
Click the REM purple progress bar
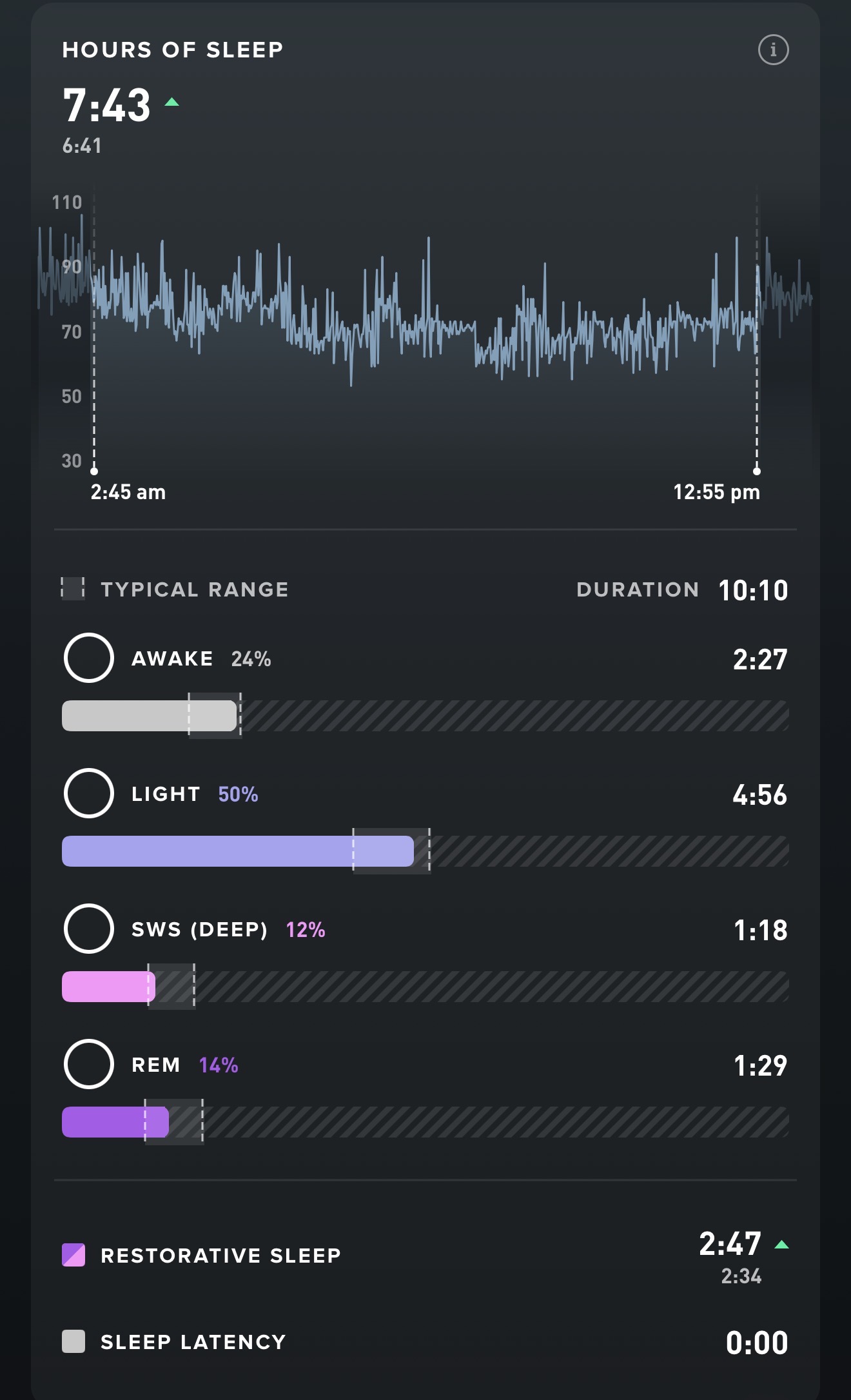tap(115, 1122)
